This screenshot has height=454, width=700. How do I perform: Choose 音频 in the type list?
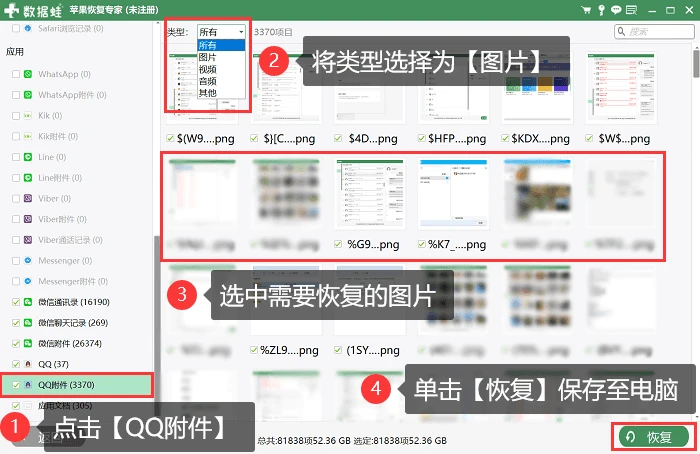221,81
